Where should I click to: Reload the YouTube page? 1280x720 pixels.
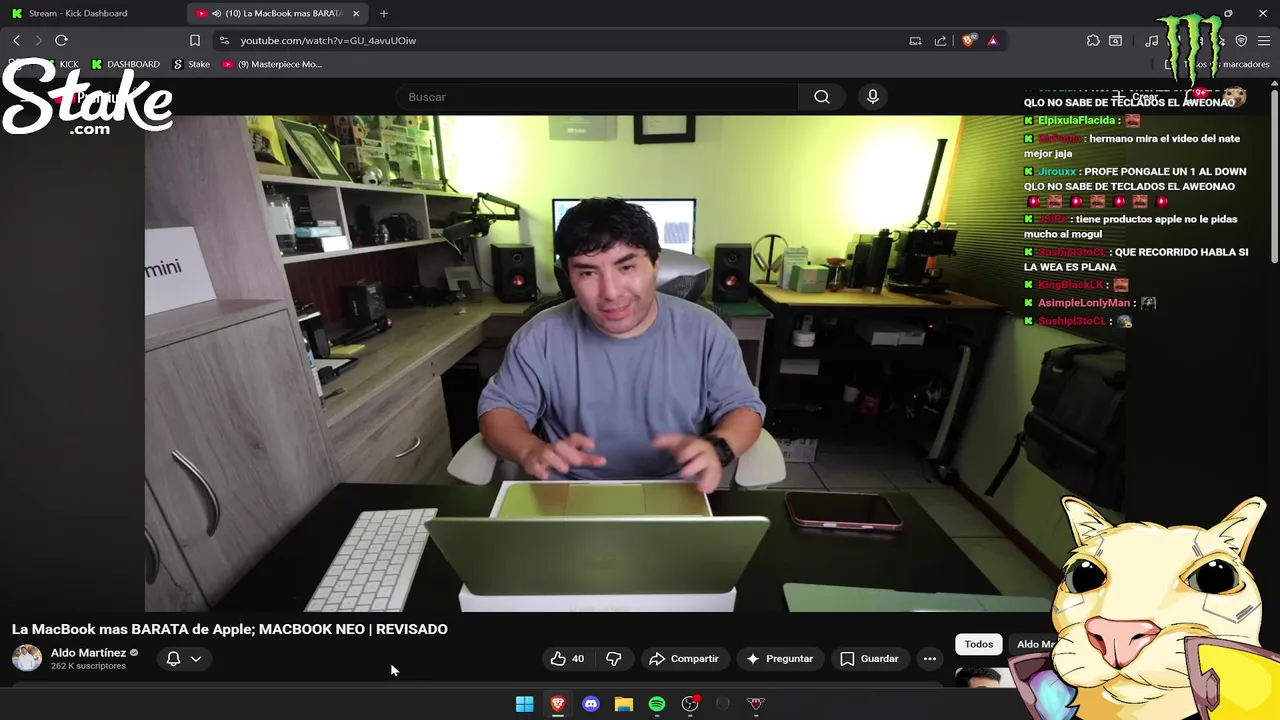61,40
